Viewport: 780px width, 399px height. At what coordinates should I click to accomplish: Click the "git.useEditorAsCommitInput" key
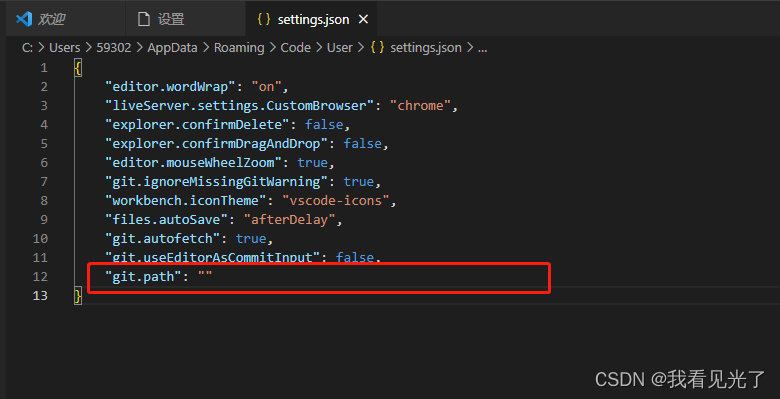pyautogui.click(x=212, y=258)
